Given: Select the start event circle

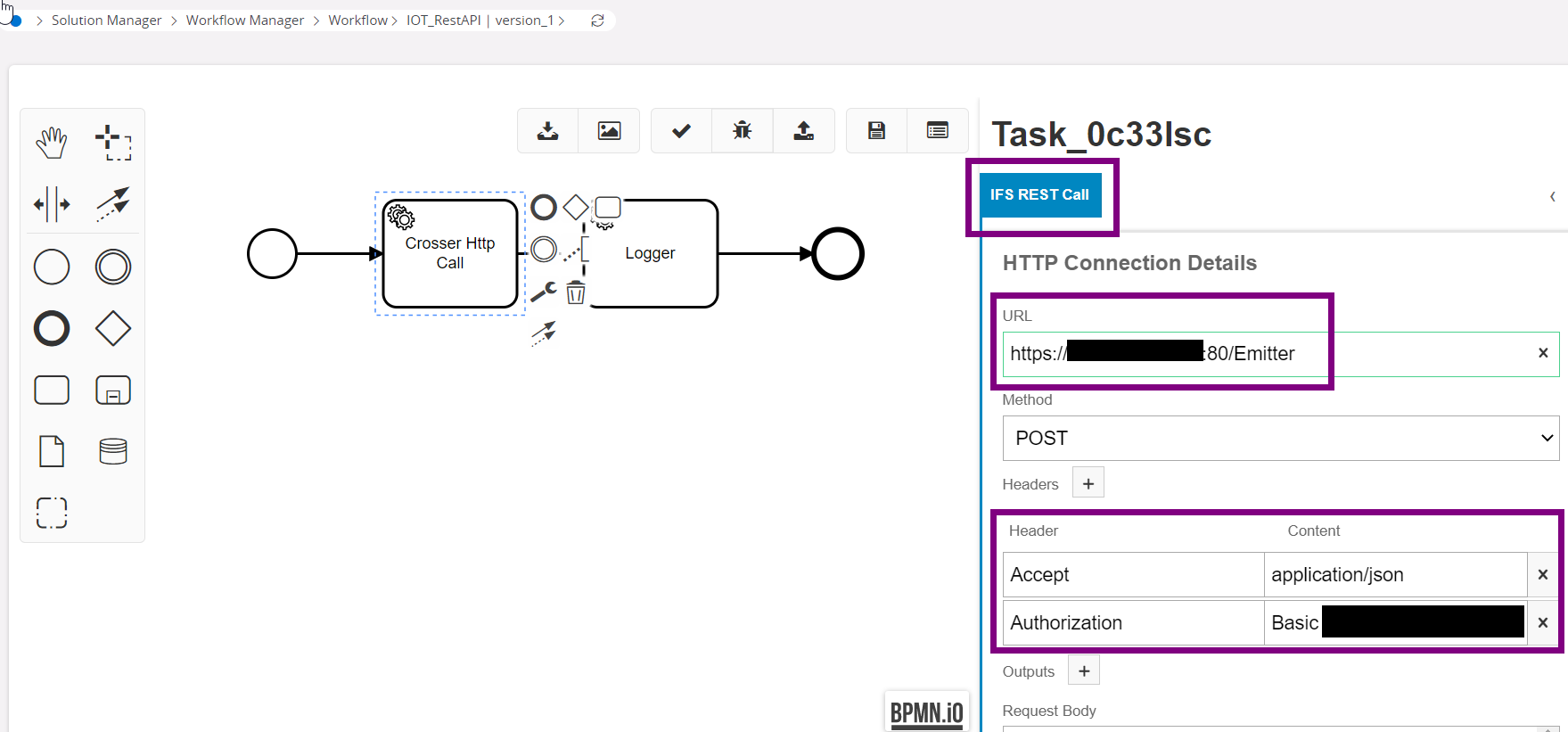Looking at the screenshot, I should pos(272,253).
